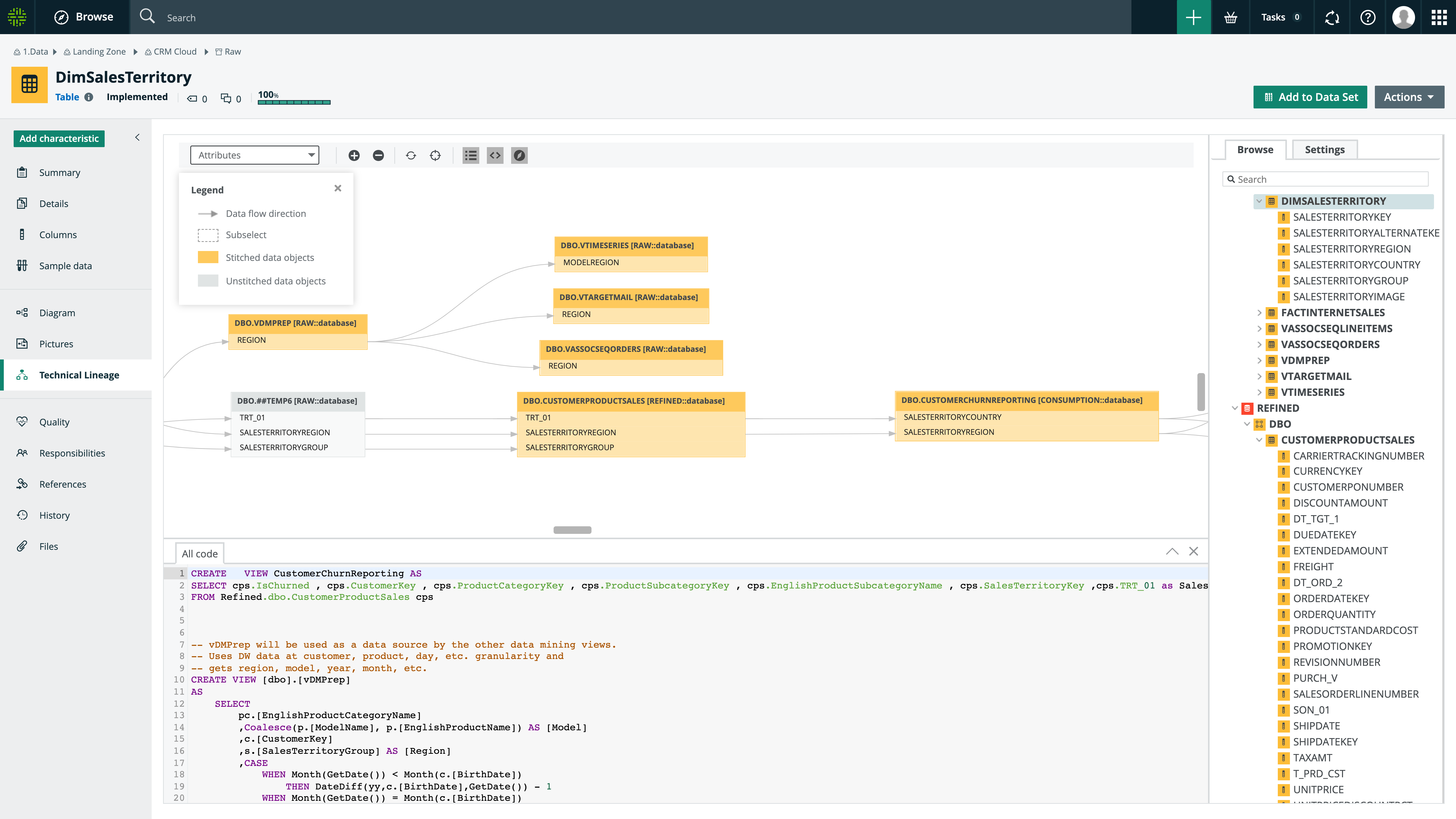Select the All code tab
The image size is (1456, 819).
(199, 553)
